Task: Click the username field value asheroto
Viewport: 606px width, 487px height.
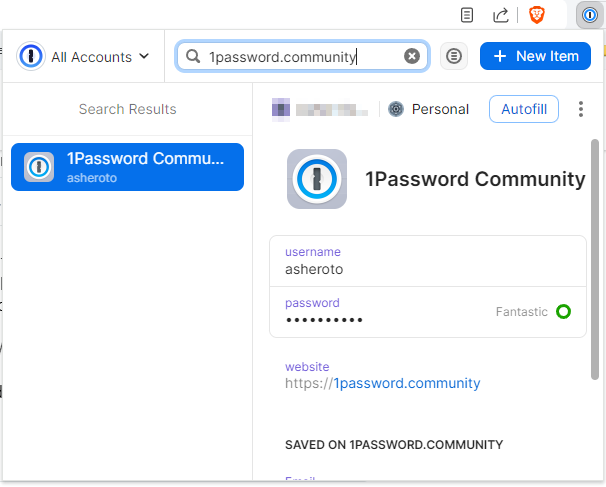Action: click(x=314, y=269)
